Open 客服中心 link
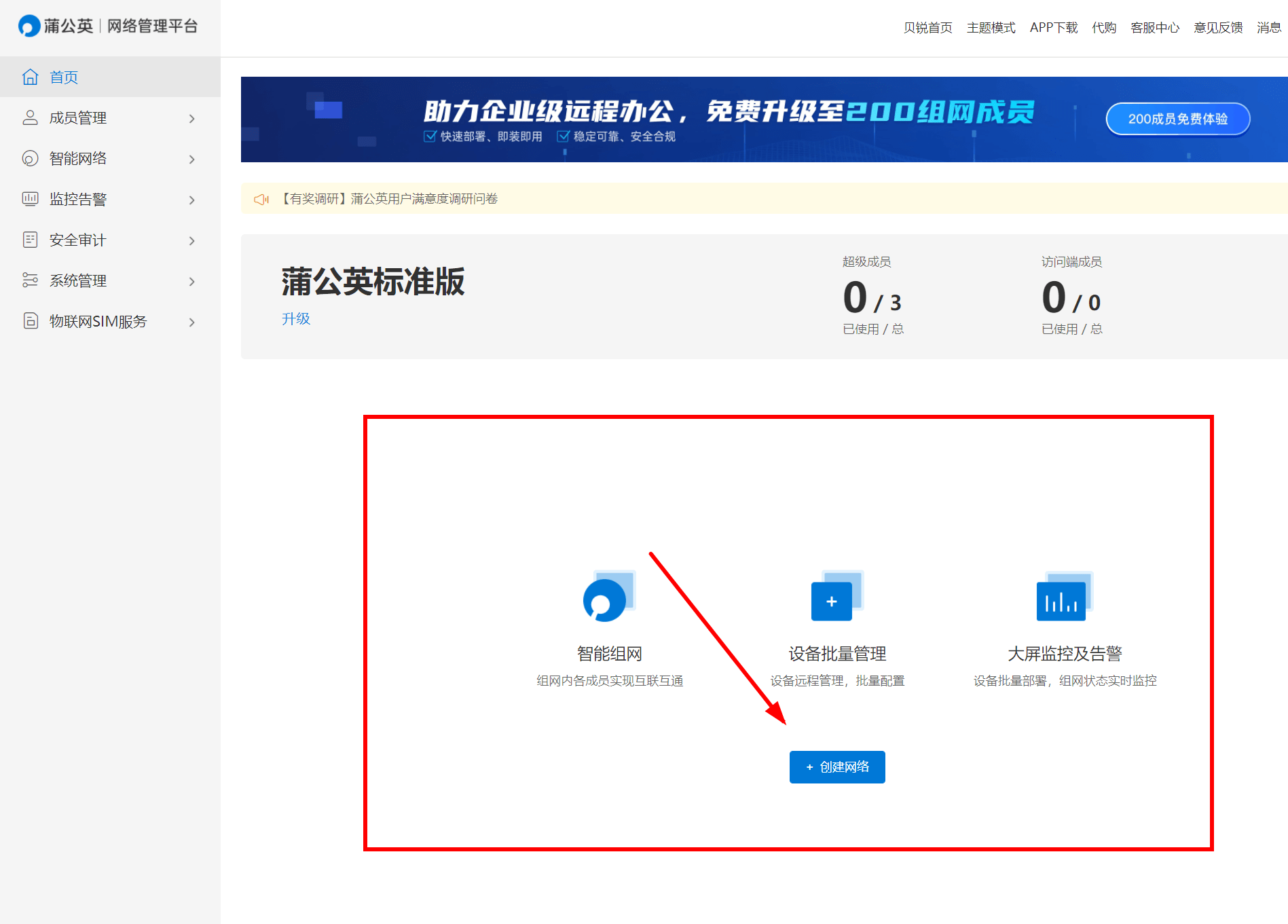Viewport: 1288px width, 924px height. pos(1155,28)
